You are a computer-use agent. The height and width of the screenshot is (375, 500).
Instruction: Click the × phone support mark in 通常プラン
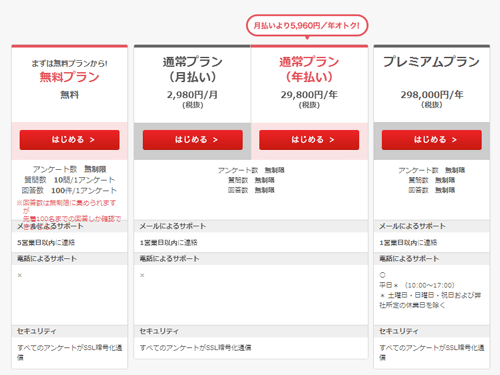click(142, 275)
